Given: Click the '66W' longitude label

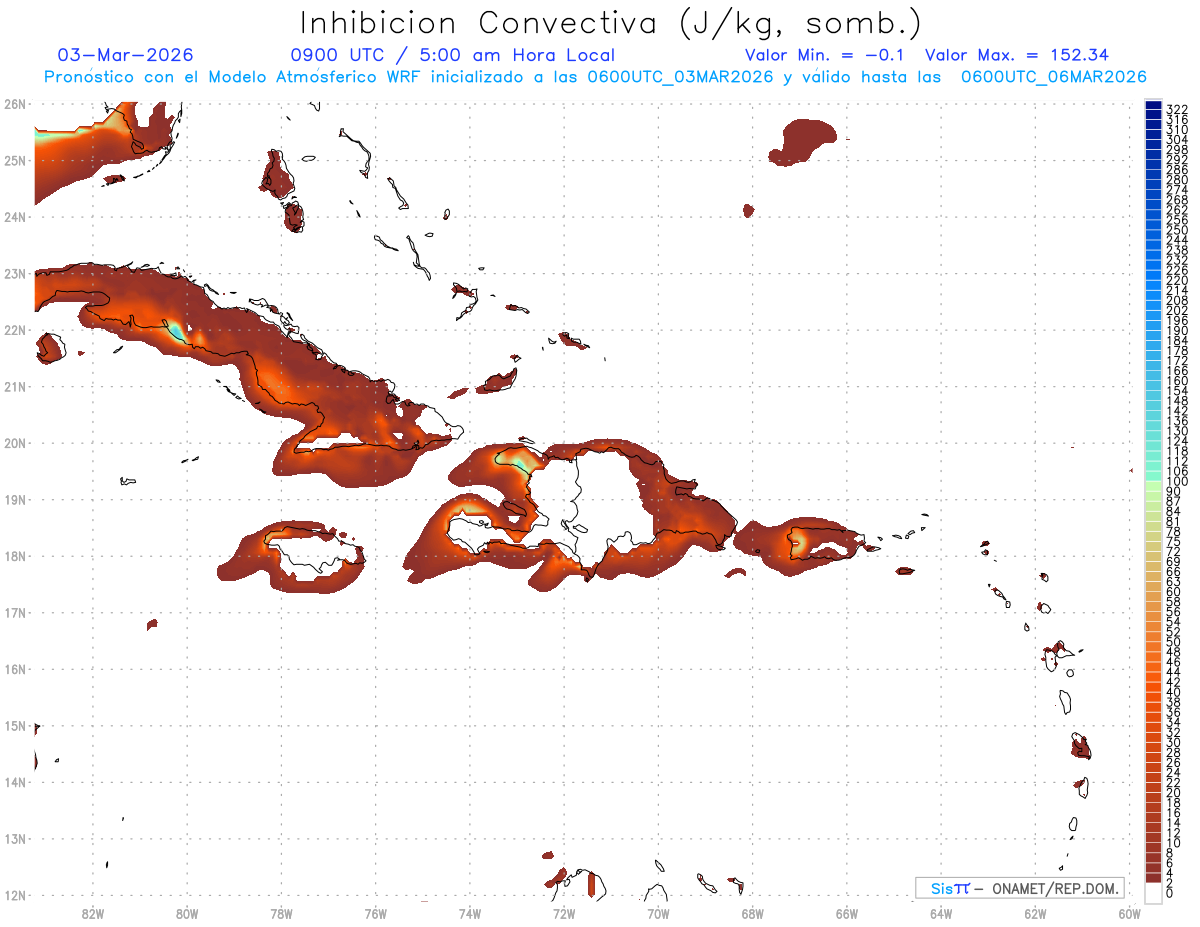Looking at the screenshot, I should pyautogui.click(x=847, y=913).
